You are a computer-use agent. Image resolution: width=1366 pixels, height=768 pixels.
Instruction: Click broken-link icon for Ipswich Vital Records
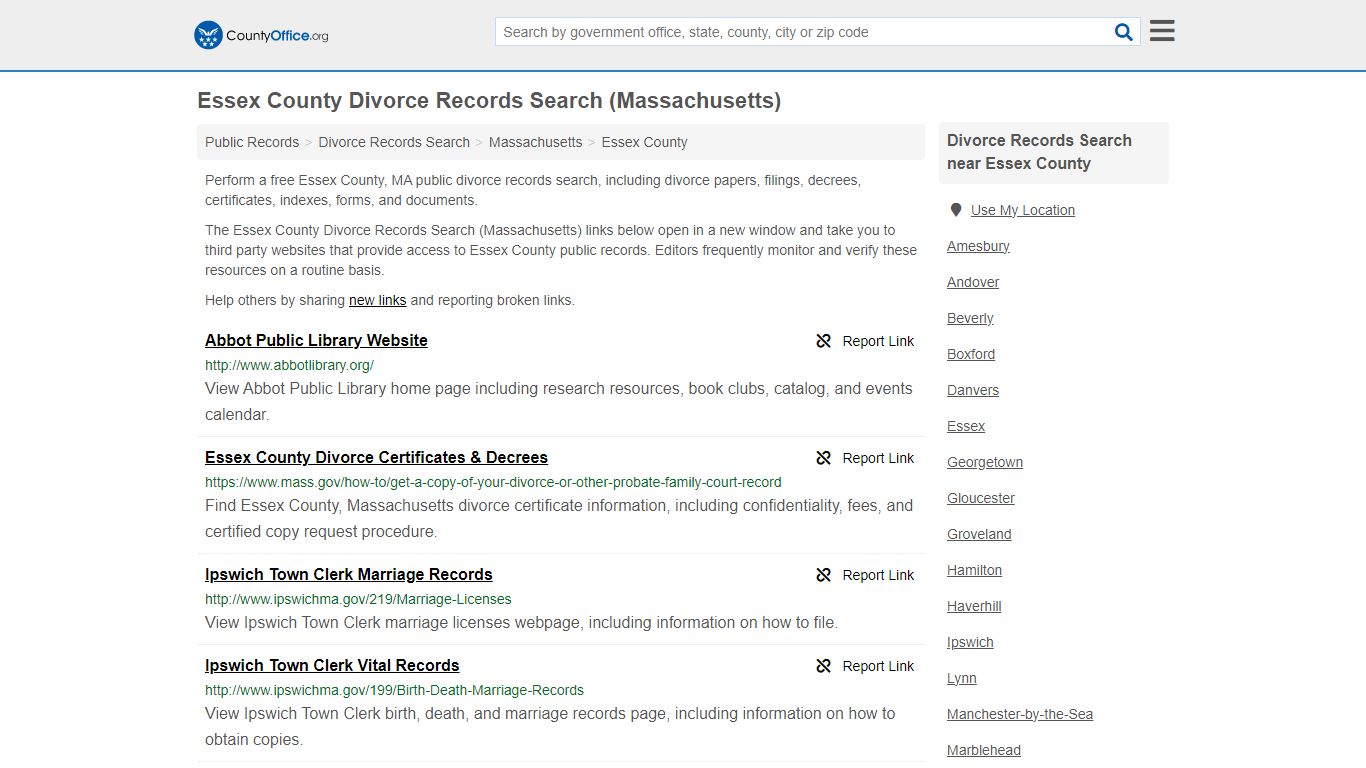[x=824, y=666]
